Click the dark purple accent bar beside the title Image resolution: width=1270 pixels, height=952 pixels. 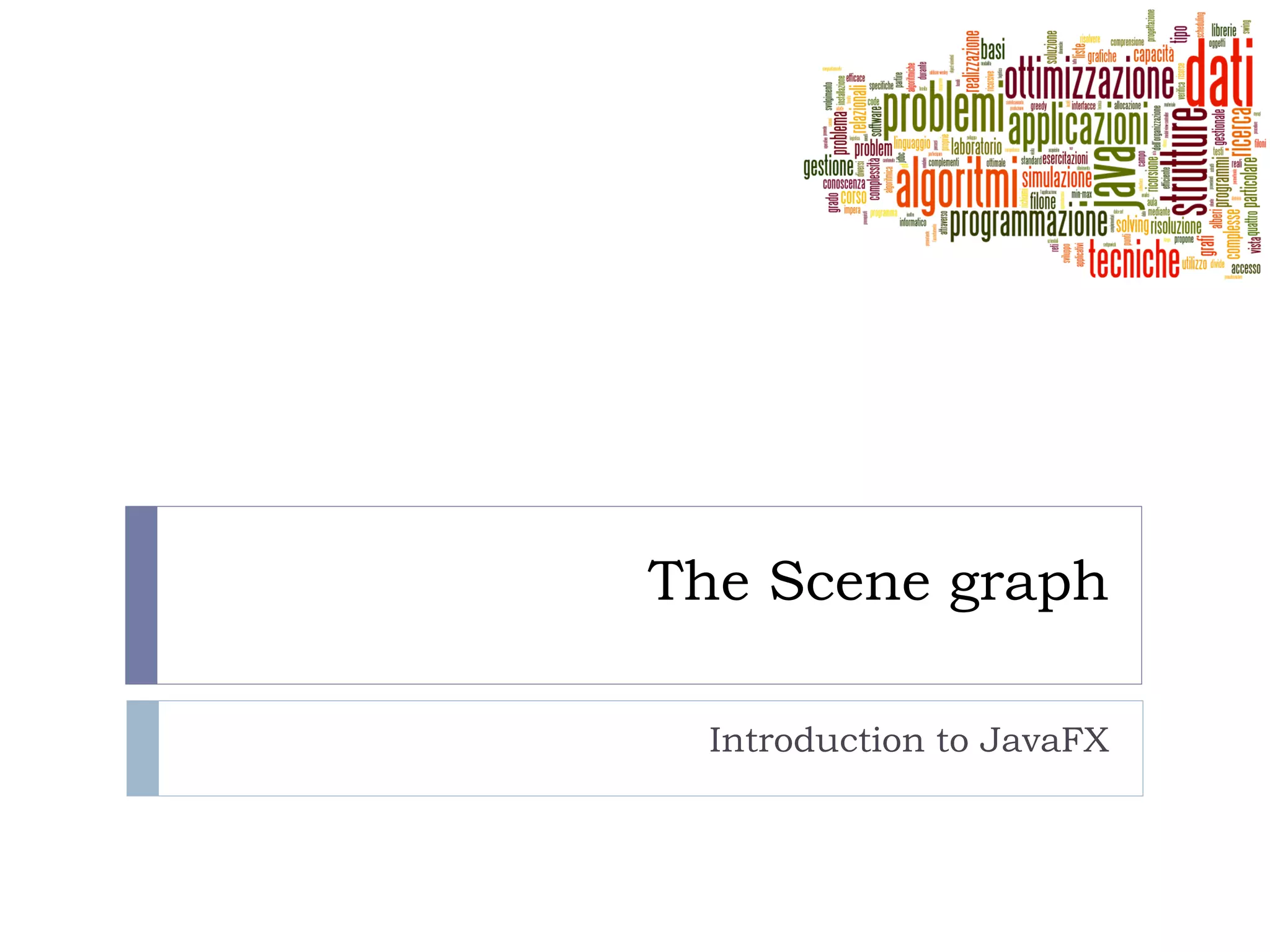(x=141, y=595)
